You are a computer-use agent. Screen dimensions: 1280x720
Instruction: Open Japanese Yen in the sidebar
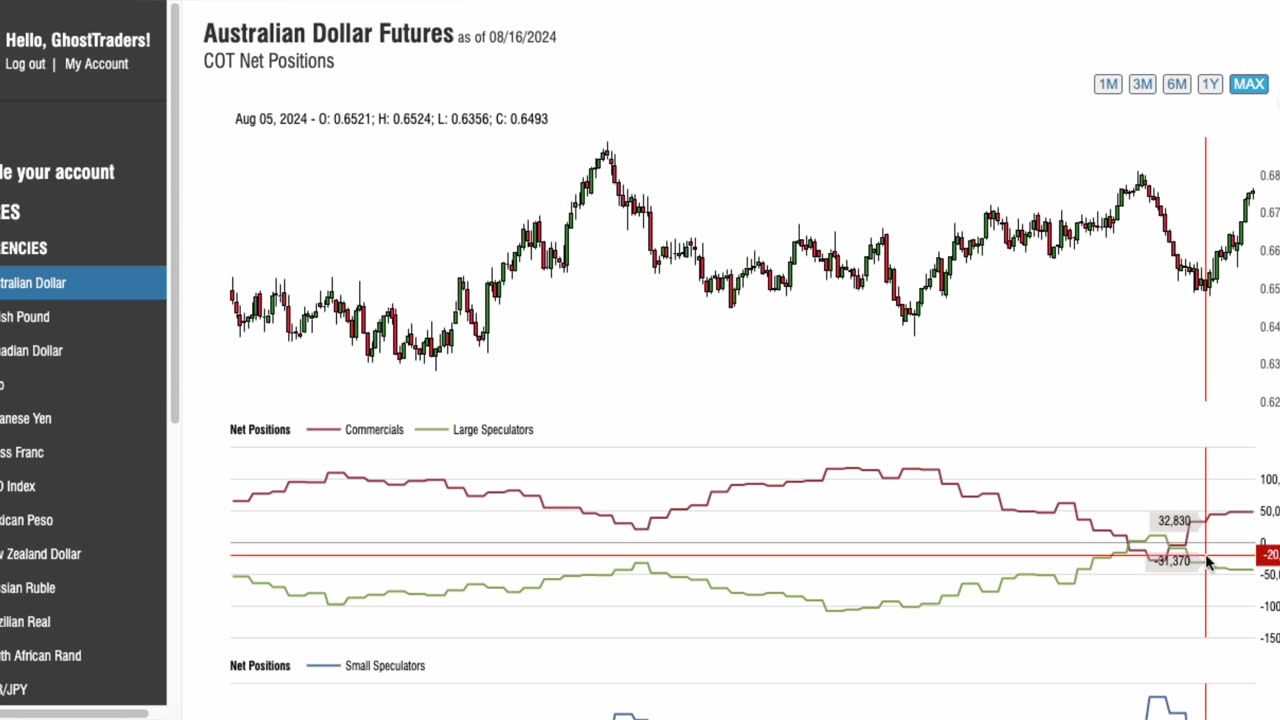point(83,419)
